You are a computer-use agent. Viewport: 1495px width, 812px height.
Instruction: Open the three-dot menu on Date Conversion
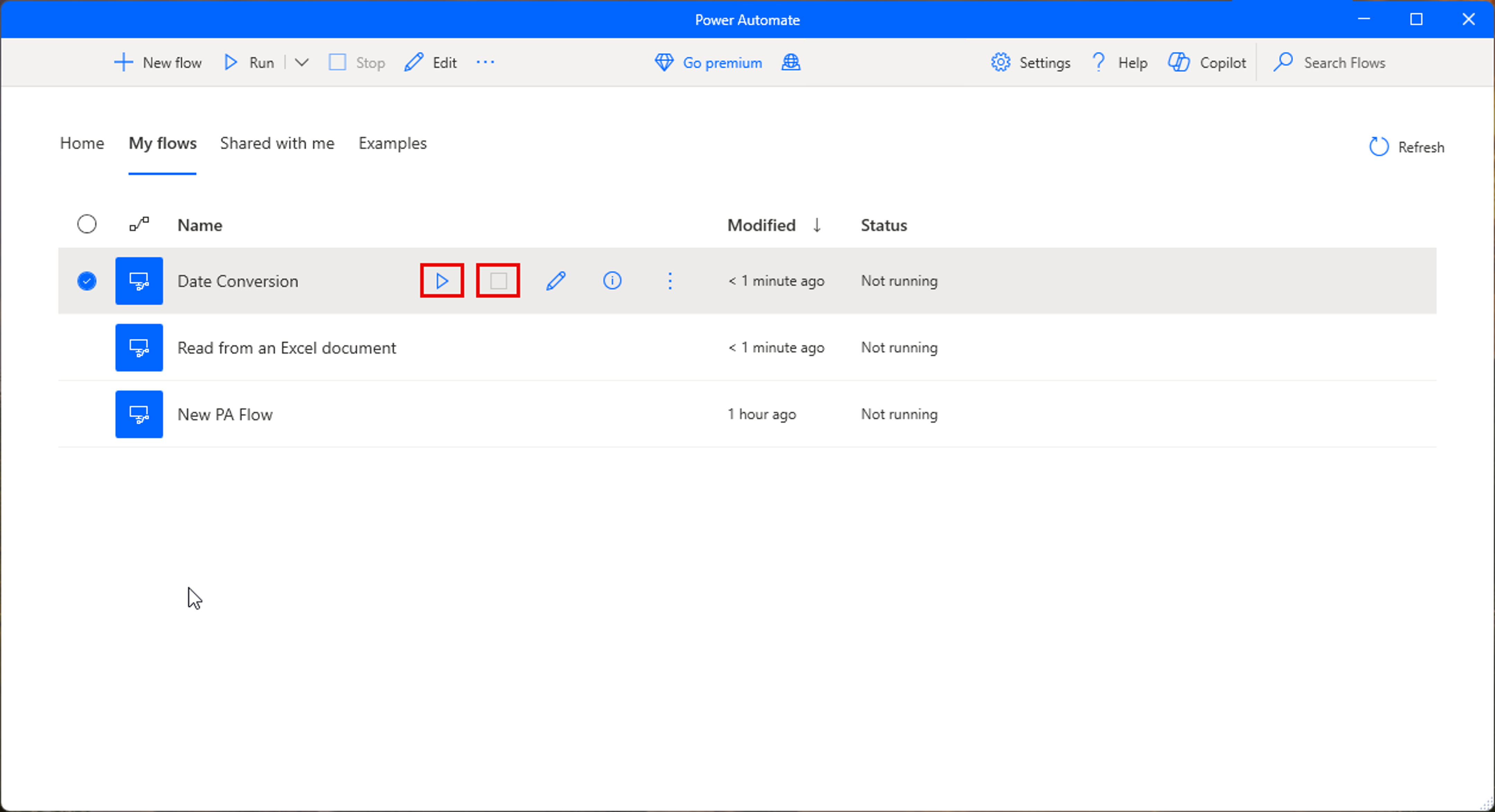pyautogui.click(x=670, y=281)
